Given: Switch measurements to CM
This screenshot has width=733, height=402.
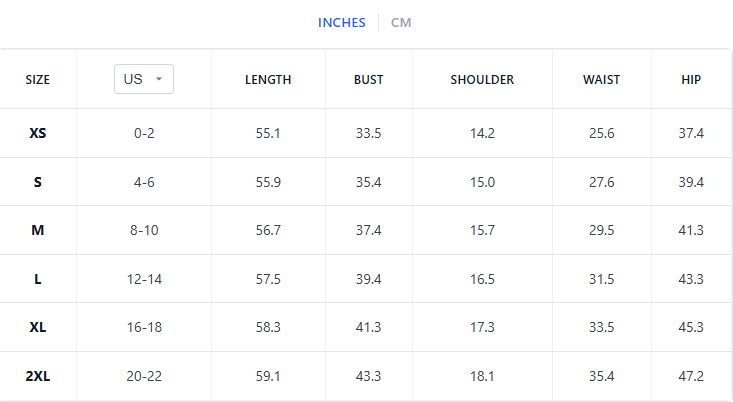Looking at the screenshot, I should point(401,22).
